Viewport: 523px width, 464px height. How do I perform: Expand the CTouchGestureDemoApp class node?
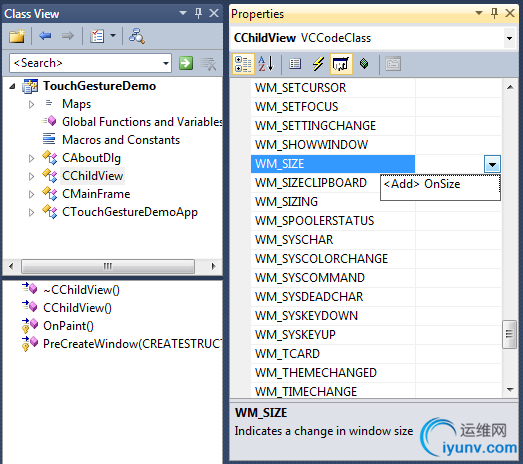click(x=31, y=212)
